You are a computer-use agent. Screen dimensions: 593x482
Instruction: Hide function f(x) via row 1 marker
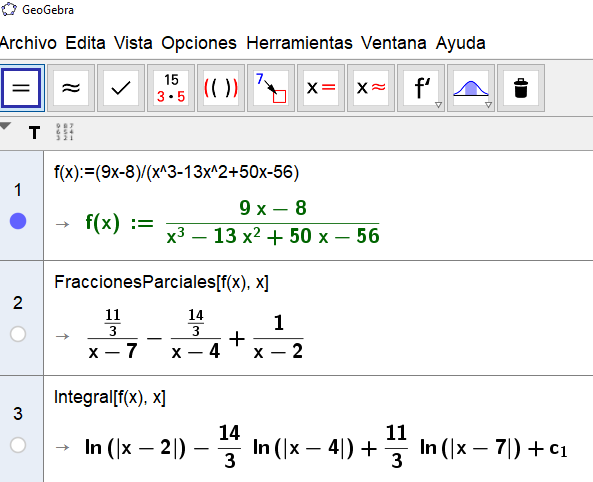18,221
